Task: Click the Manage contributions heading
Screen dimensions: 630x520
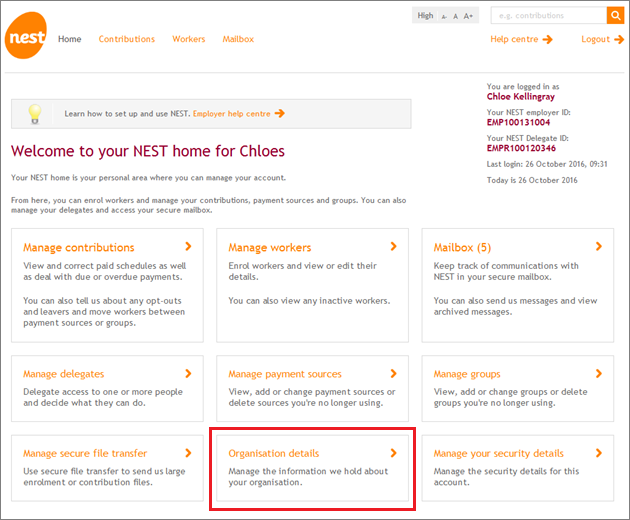Action: point(79,248)
